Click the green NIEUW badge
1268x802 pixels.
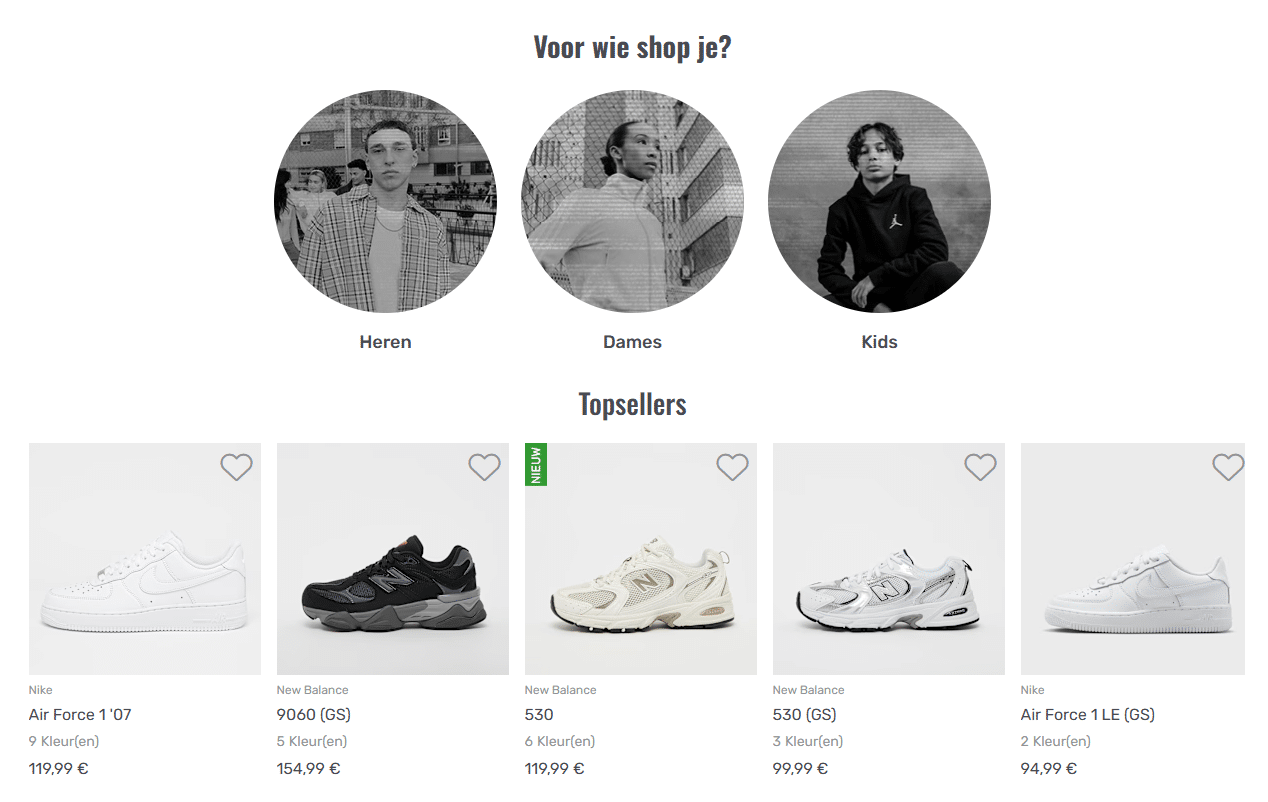coord(536,465)
